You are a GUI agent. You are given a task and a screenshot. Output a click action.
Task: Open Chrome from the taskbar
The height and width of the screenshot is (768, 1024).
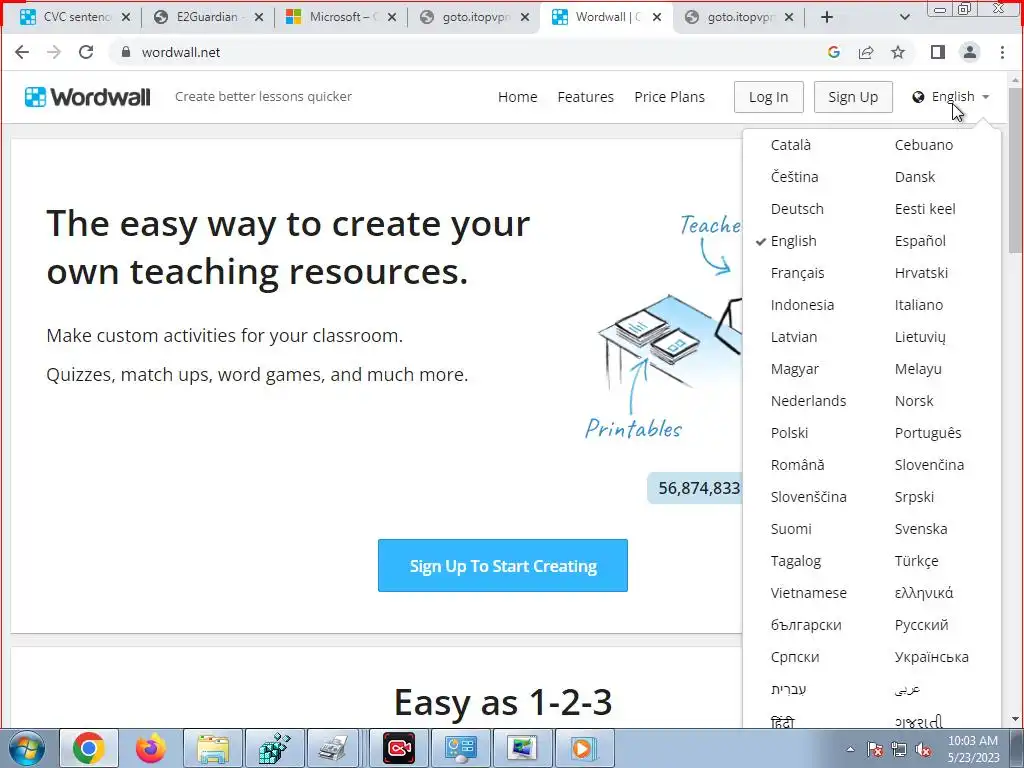(89, 748)
